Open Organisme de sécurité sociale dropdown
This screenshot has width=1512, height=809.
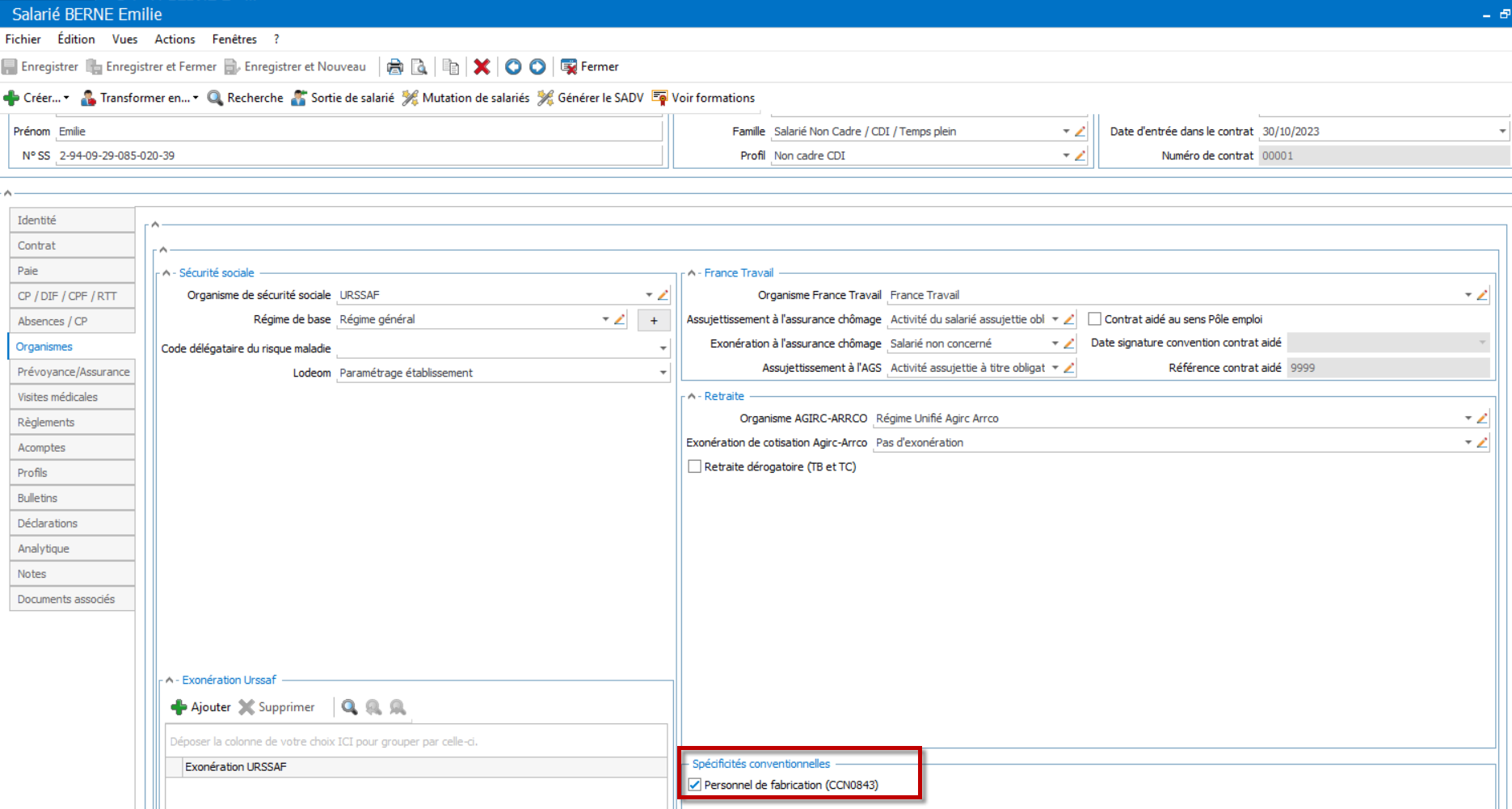point(649,295)
